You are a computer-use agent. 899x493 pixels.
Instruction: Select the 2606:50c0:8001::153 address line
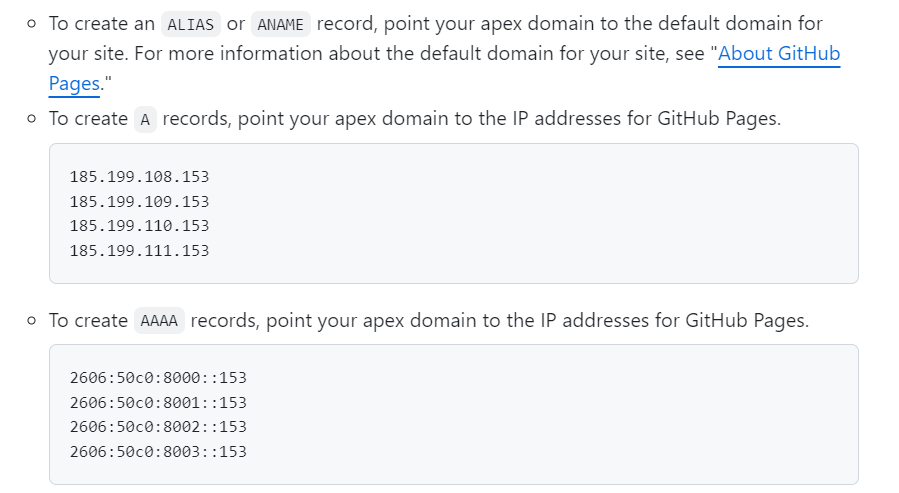pos(158,403)
